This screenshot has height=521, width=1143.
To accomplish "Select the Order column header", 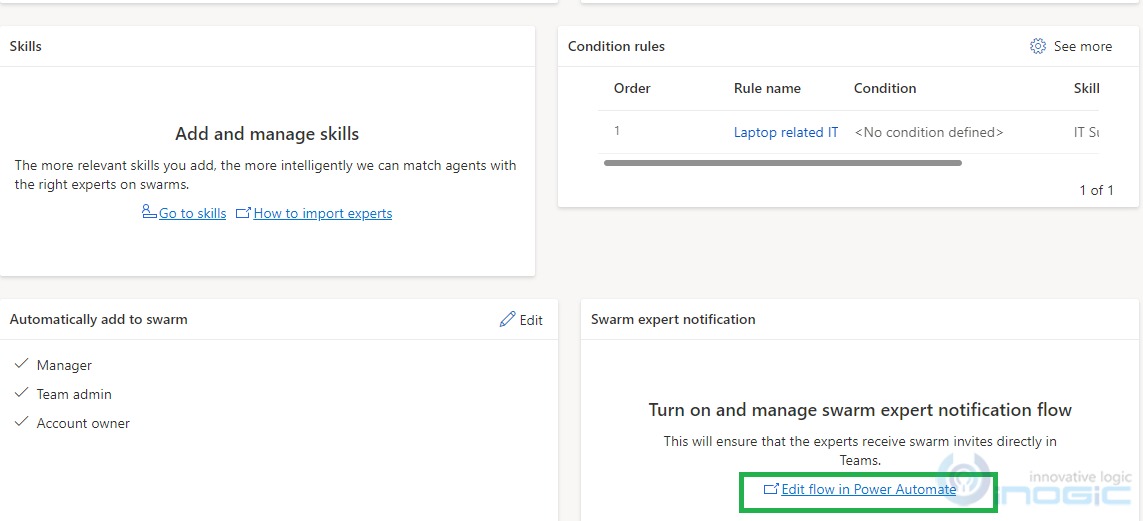I will (632, 89).
